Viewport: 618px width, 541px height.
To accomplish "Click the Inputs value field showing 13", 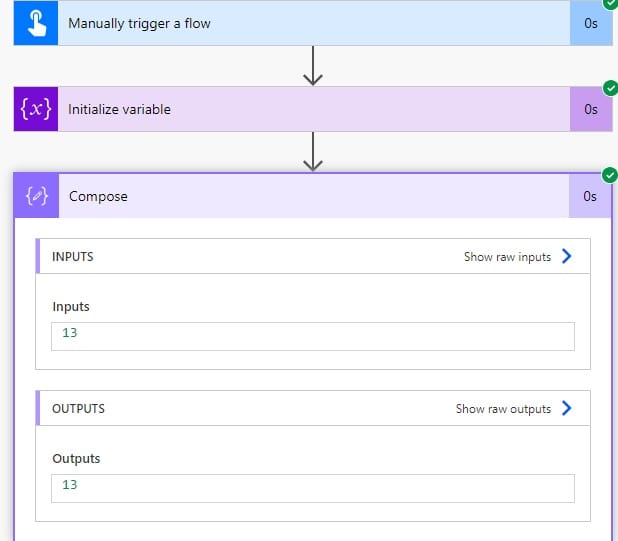I will pos(313,336).
